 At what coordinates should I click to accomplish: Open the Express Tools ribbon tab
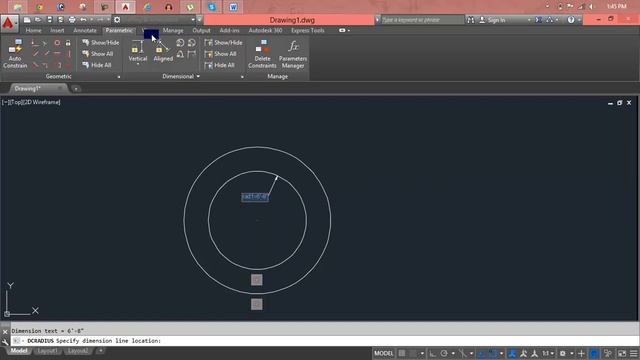point(307,31)
